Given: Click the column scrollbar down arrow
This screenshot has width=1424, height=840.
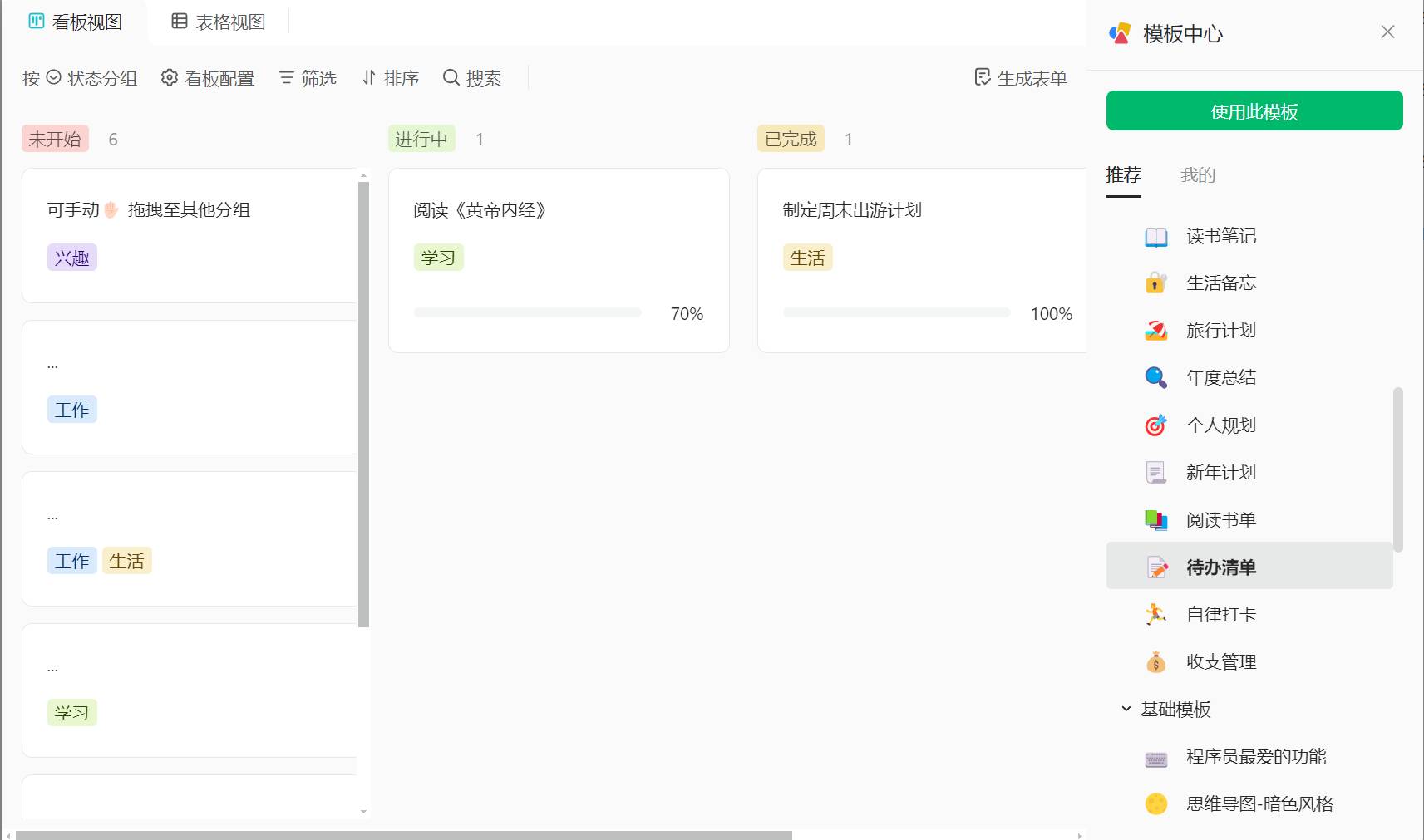Looking at the screenshot, I should 363,812.
